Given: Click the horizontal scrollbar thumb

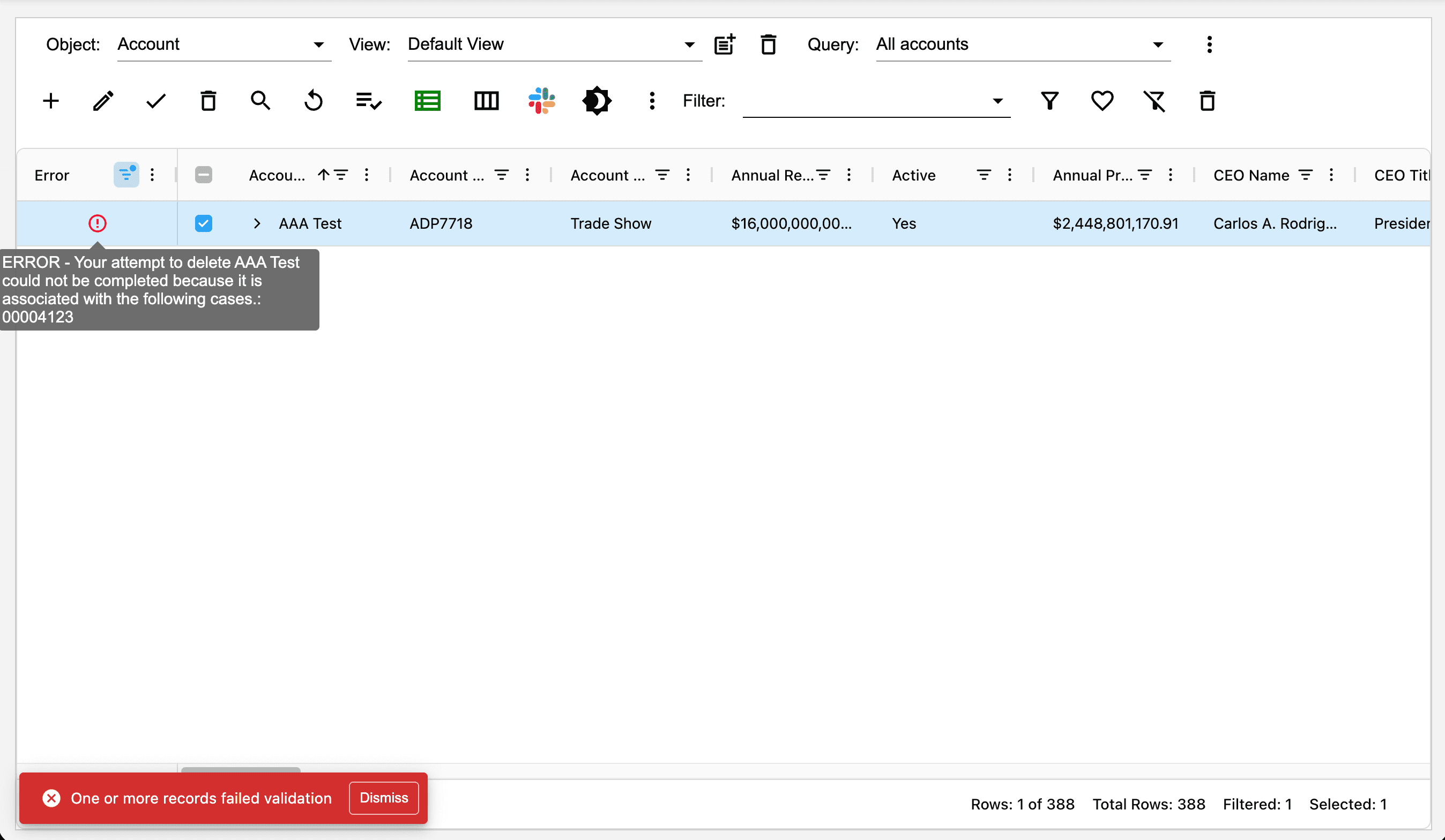Looking at the screenshot, I should (x=241, y=770).
